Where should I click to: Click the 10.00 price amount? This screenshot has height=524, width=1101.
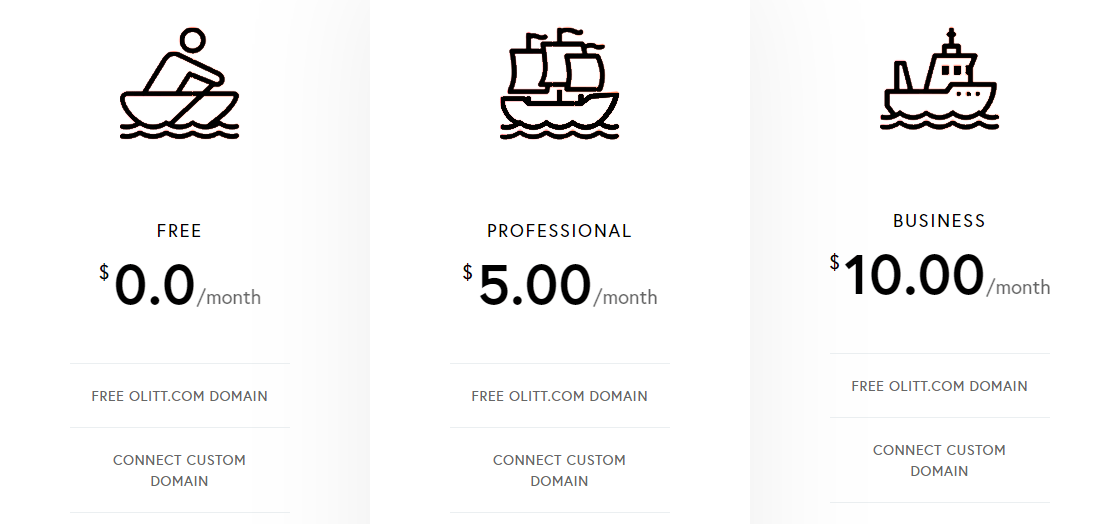coord(914,275)
